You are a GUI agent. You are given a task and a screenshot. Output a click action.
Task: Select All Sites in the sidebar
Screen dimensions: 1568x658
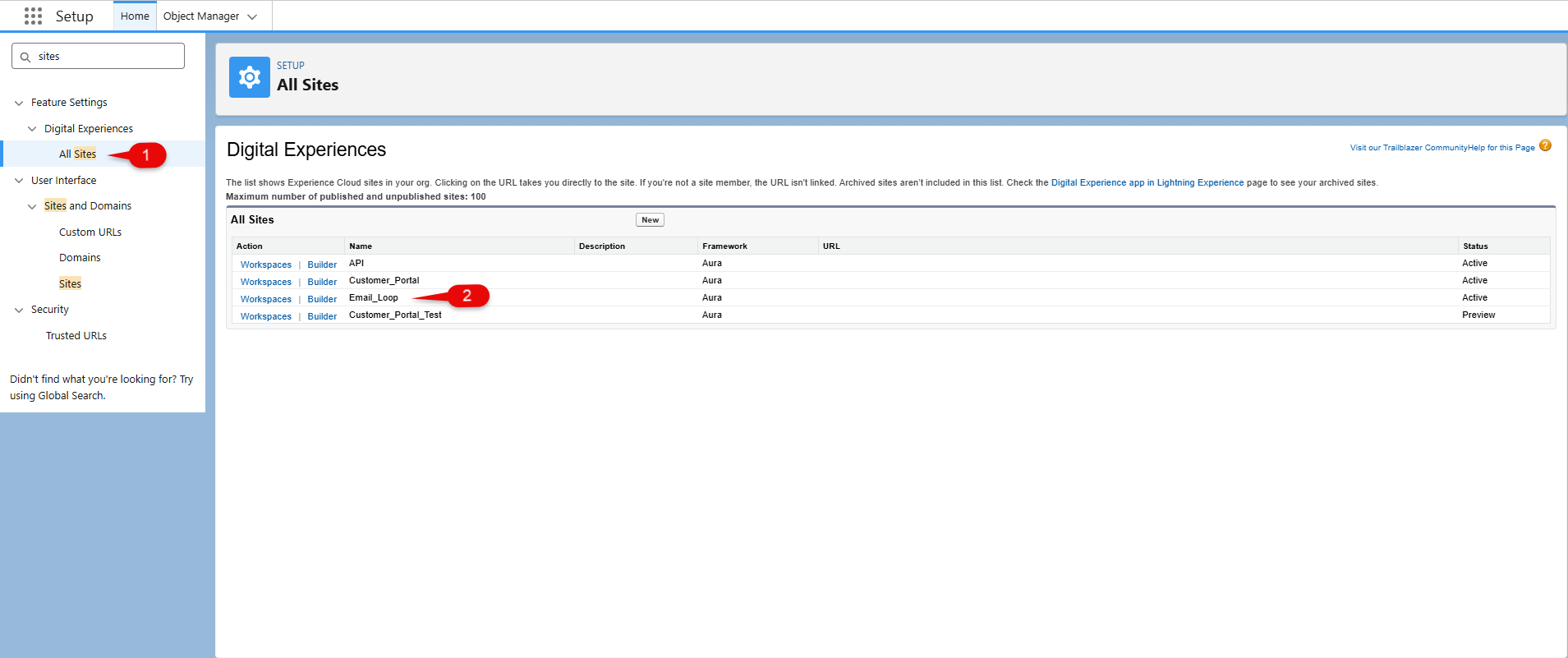click(x=77, y=154)
